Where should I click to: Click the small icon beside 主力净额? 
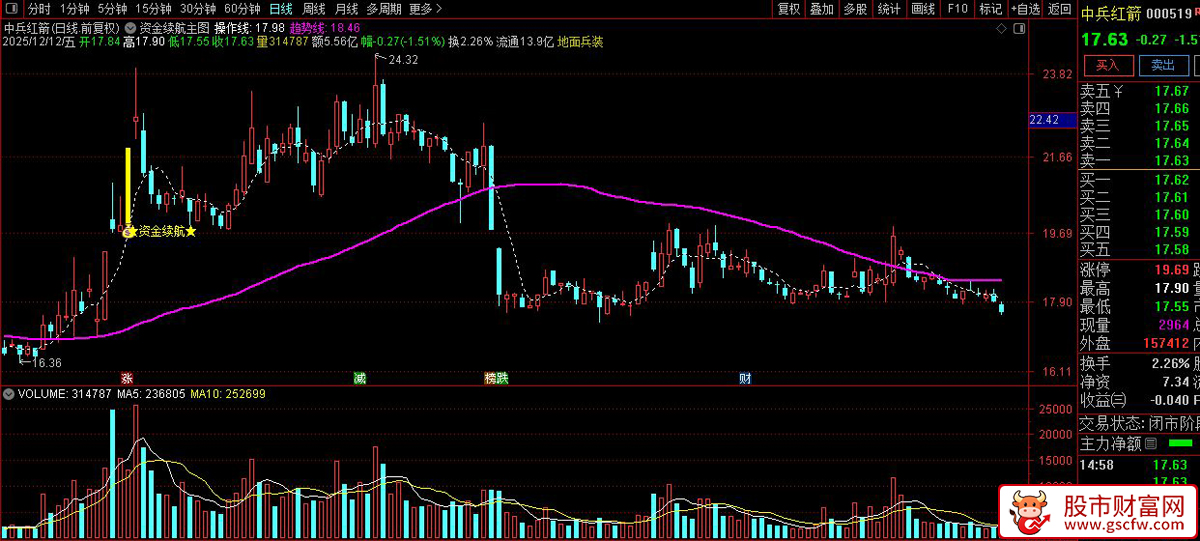[x=1150, y=443]
